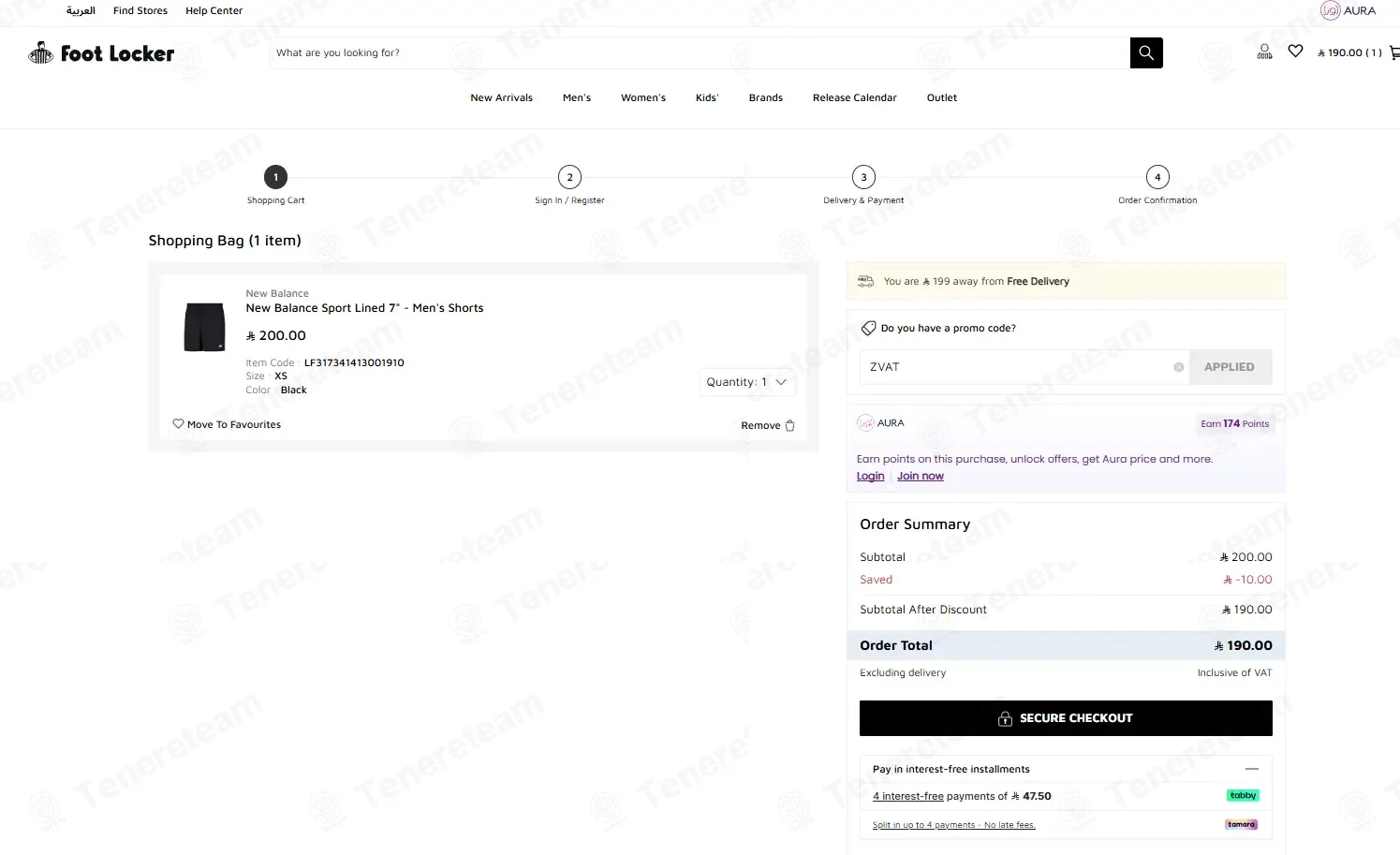Open the Brands menu

tap(766, 97)
